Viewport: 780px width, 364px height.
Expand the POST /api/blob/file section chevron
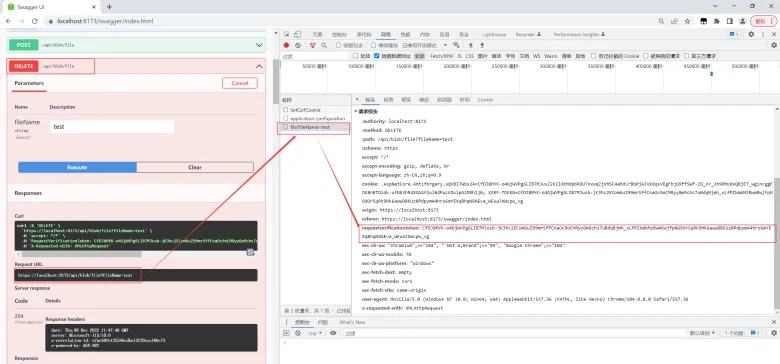[259, 45]
